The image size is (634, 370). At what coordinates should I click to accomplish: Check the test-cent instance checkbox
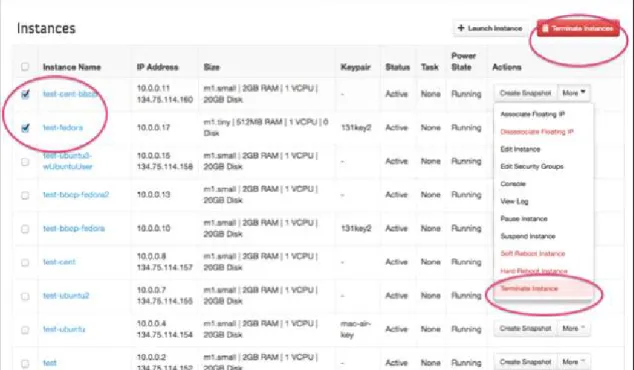click(25, 262)
